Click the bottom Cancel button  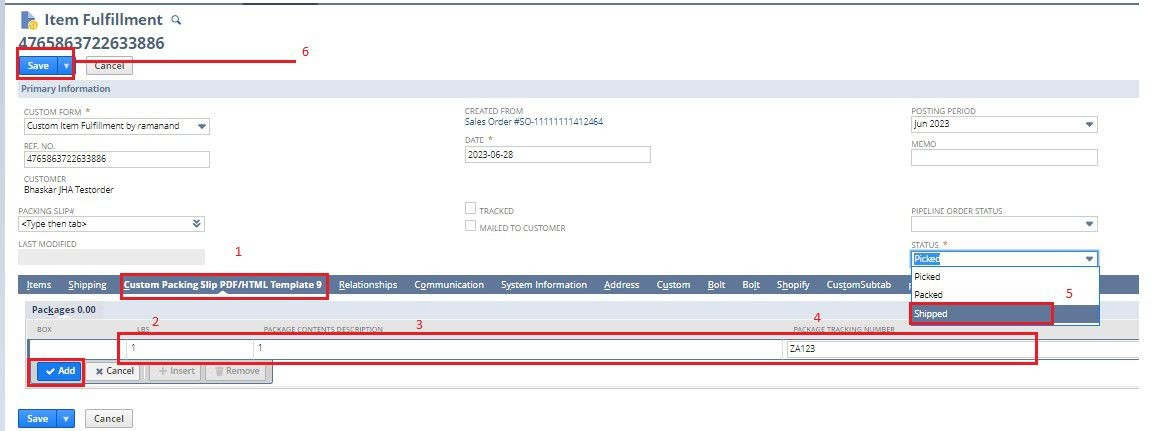pos(109,419)
